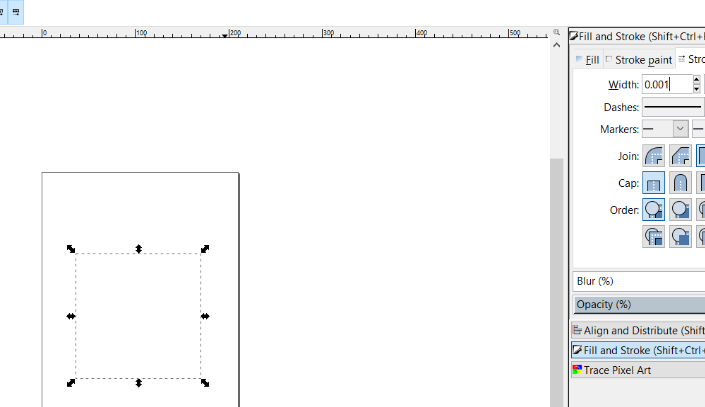Image resolution: width=705 pixels, height=407 pixels.
Task: Open the Trace Pixel Art panel tab
Action: [638, 370]
